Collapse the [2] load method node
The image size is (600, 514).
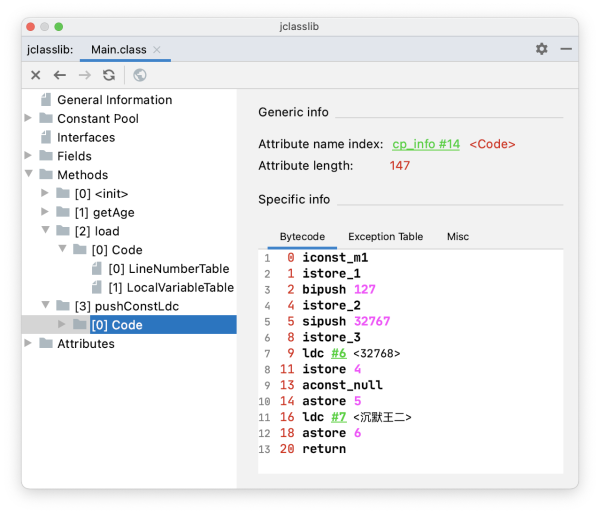tap(46, 231)
